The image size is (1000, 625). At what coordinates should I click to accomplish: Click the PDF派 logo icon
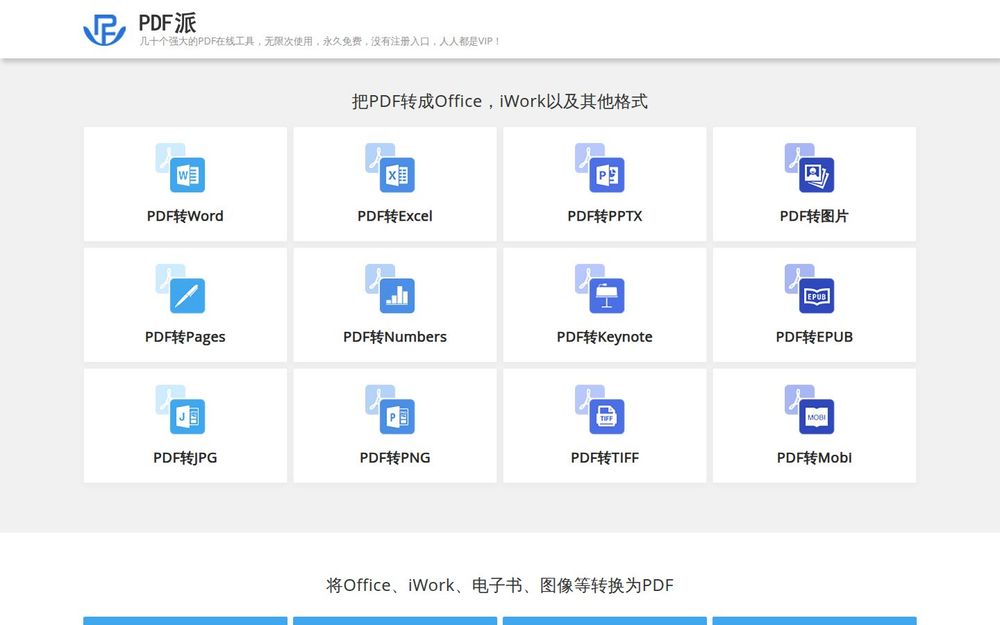(105, 30)
